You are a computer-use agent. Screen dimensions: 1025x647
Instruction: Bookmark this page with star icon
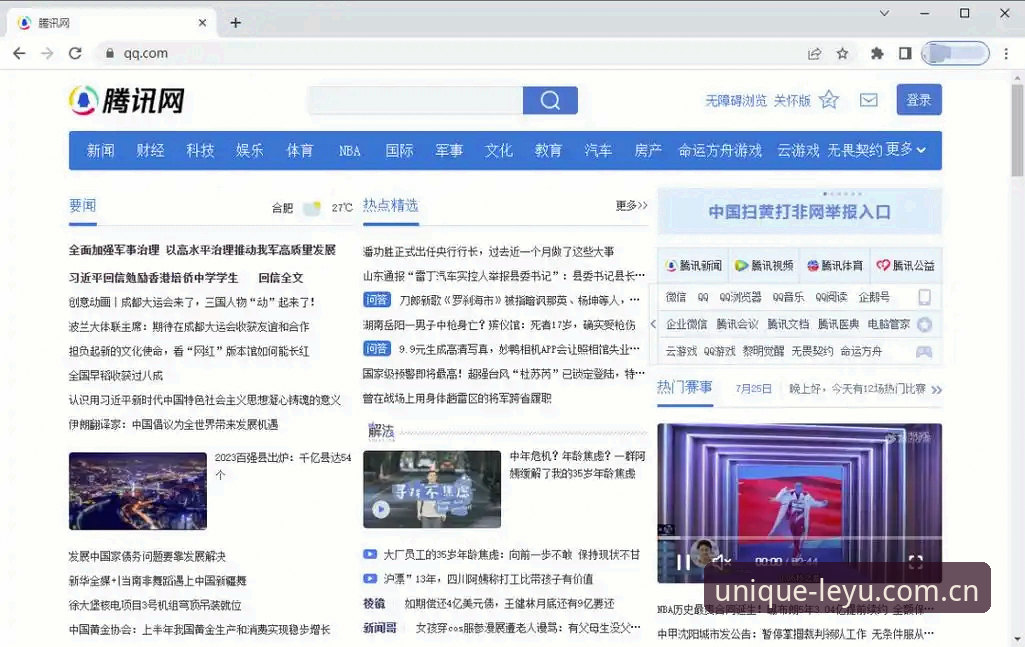coord(843,54)
